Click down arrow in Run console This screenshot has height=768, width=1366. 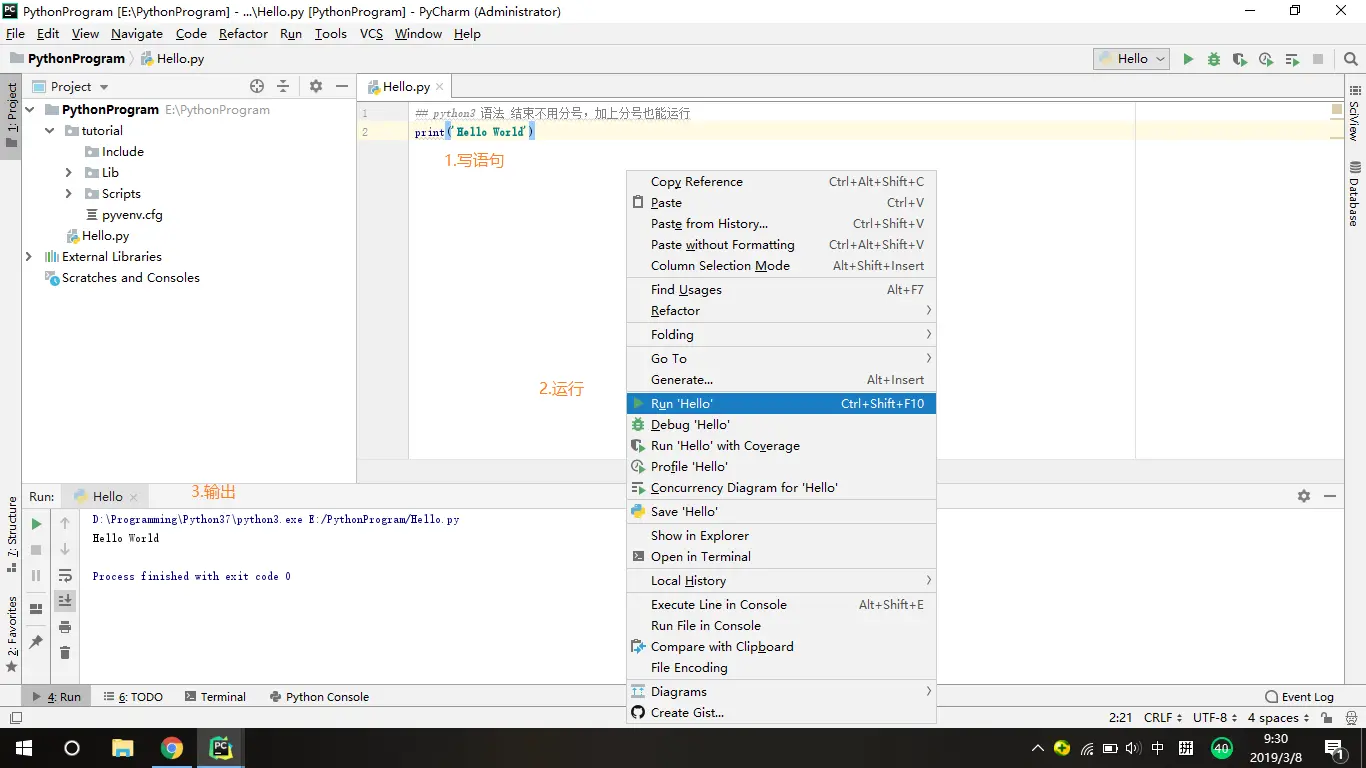tap(65, 549)
